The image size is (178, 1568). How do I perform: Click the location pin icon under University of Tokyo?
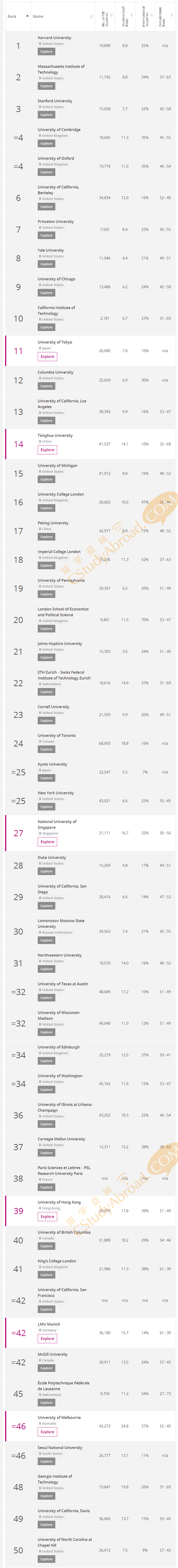pyautogui.click(x=40, y=348)
